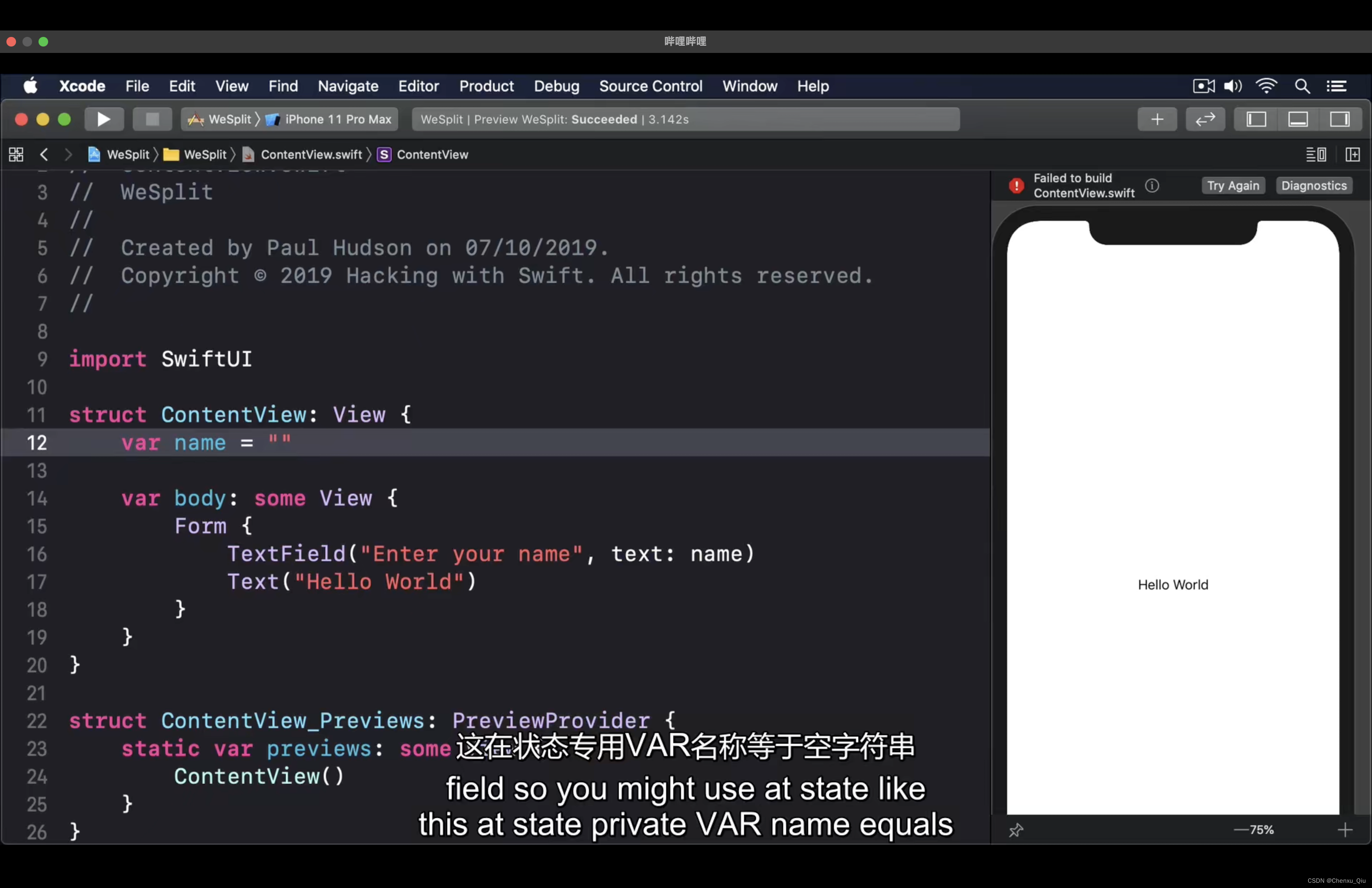Viewport: 1372px width, 888px height.
Task: Click the Run play button
Action: coord(104,119)
